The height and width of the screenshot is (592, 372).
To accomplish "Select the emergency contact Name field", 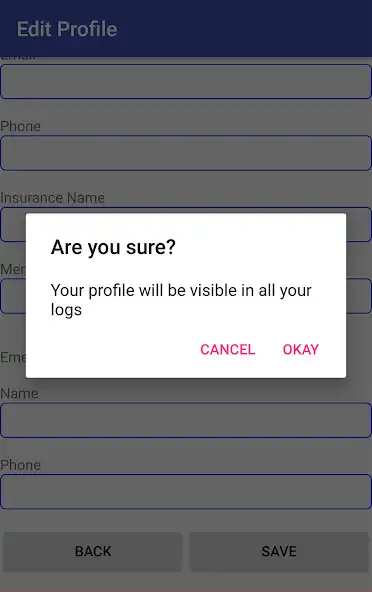I will click(x=186, y=420).
